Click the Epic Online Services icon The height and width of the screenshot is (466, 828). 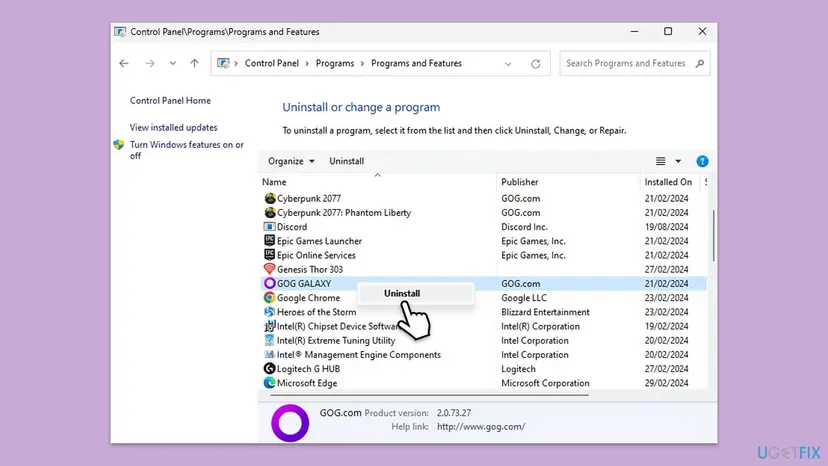pos(269,255)
